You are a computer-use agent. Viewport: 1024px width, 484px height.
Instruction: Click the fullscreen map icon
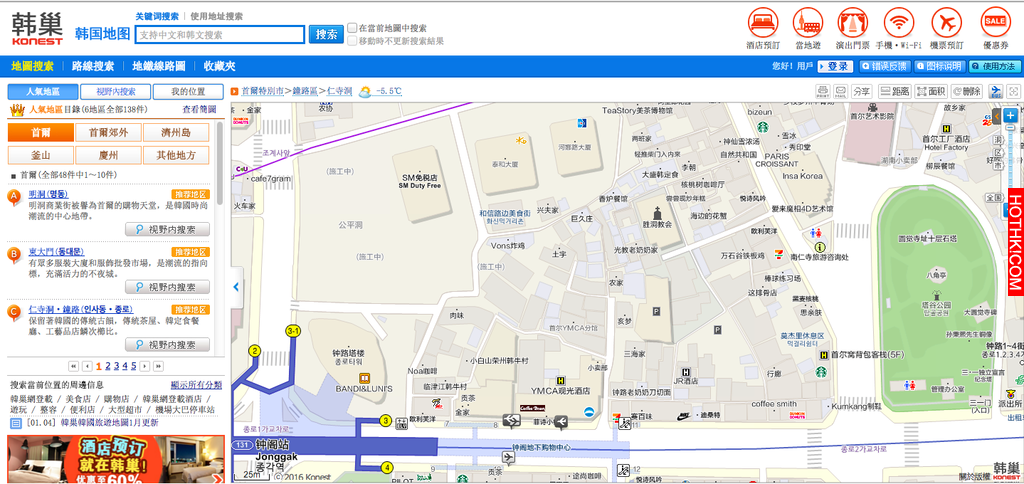pos(1014,91)
